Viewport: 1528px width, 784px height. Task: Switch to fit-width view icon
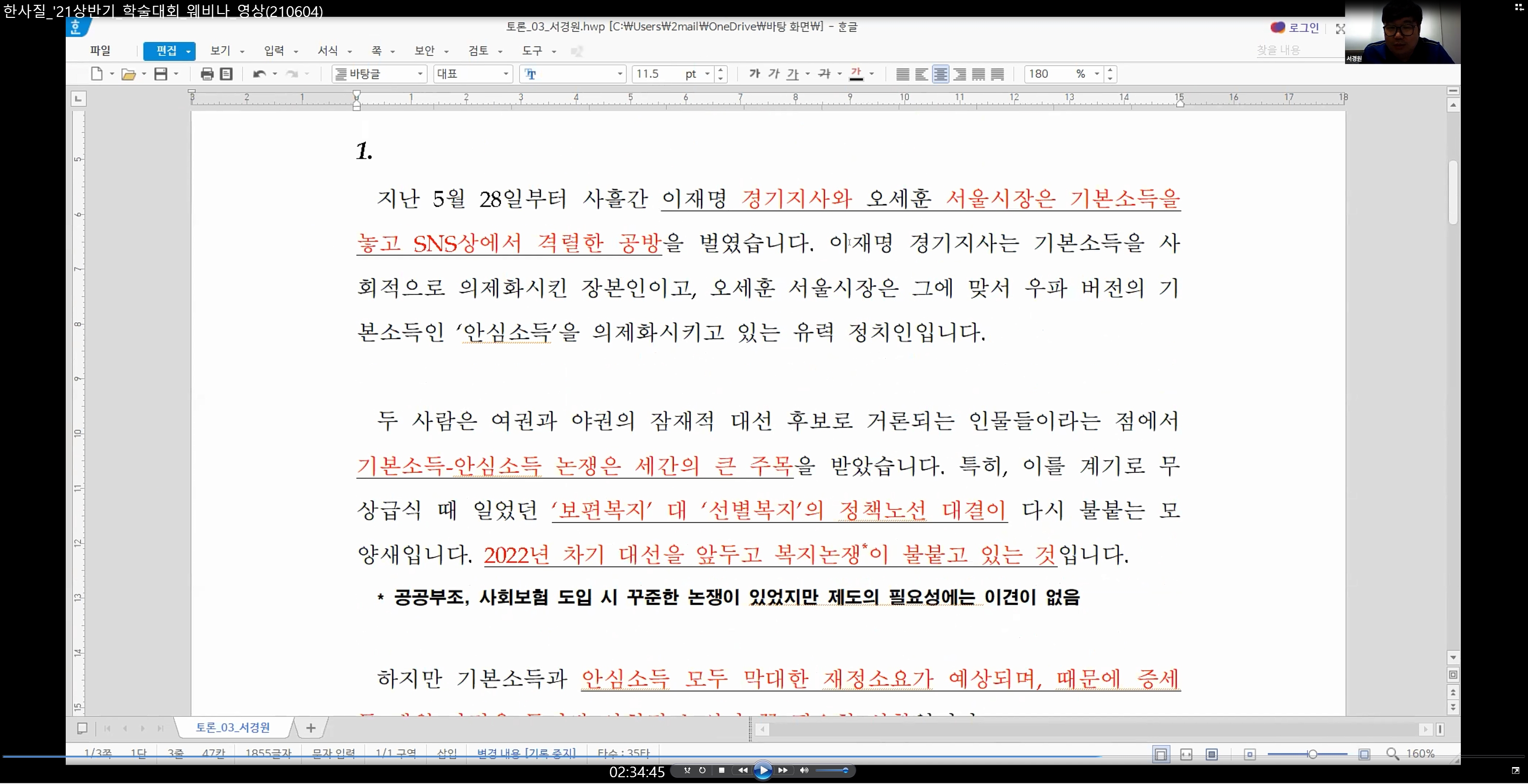1186,755
